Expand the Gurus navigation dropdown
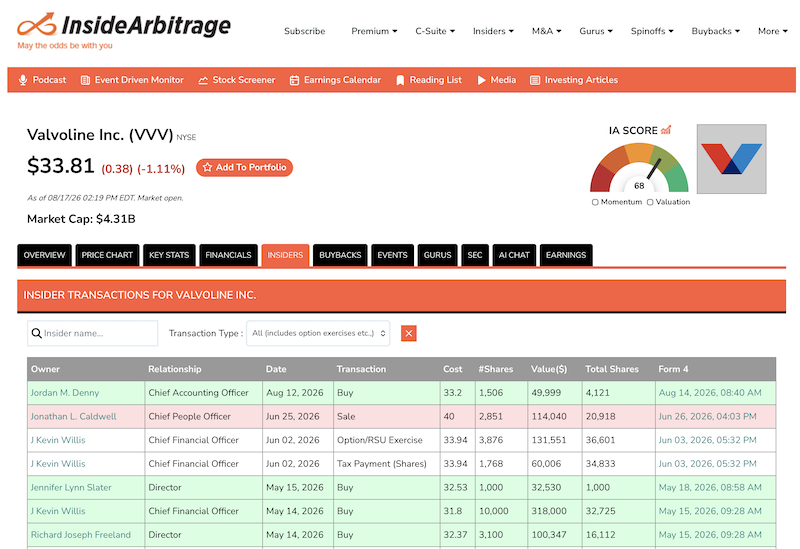Viewport: 800px width, 549px height. tap(596, 31)
